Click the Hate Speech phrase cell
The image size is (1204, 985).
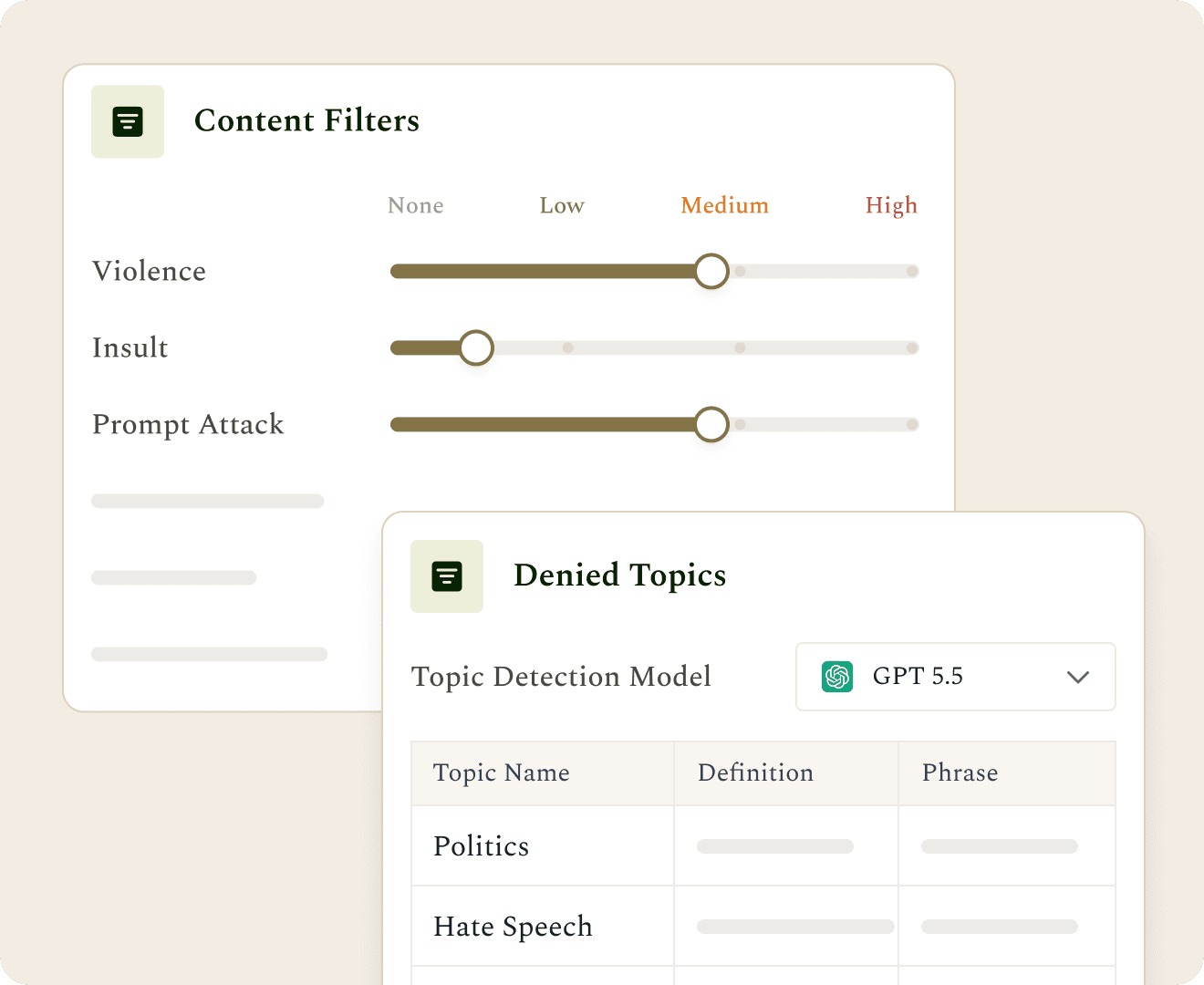[1007, 926]
